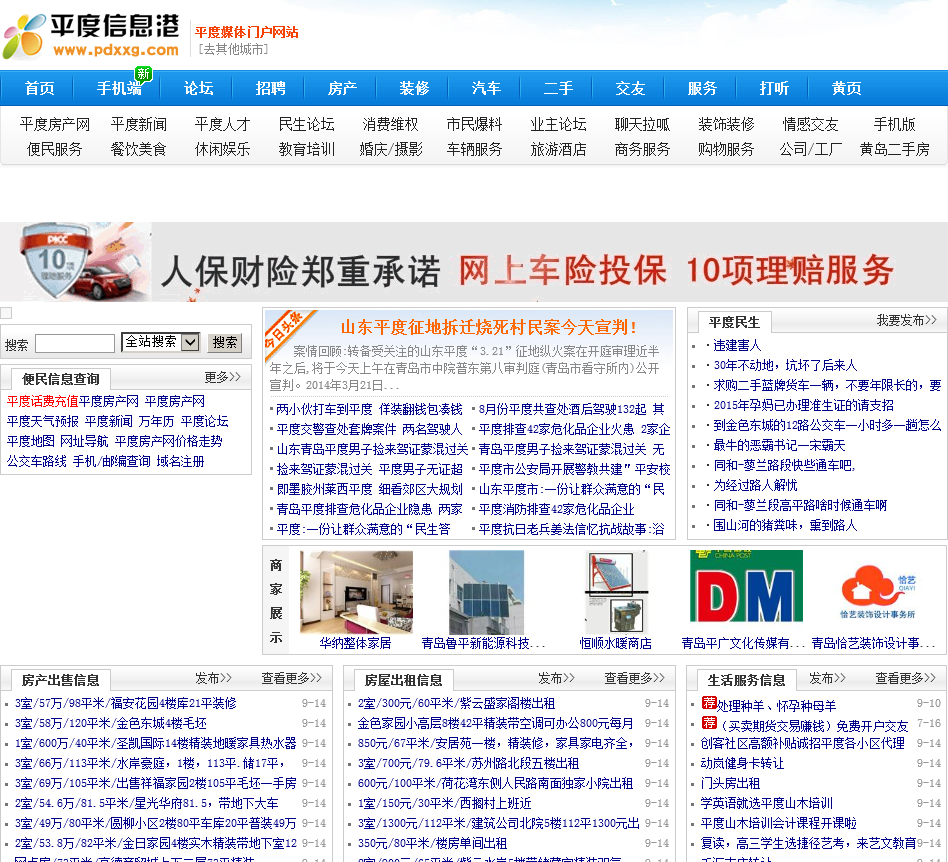Open service post 动岚健身卡转让

(x=742, y=763)
